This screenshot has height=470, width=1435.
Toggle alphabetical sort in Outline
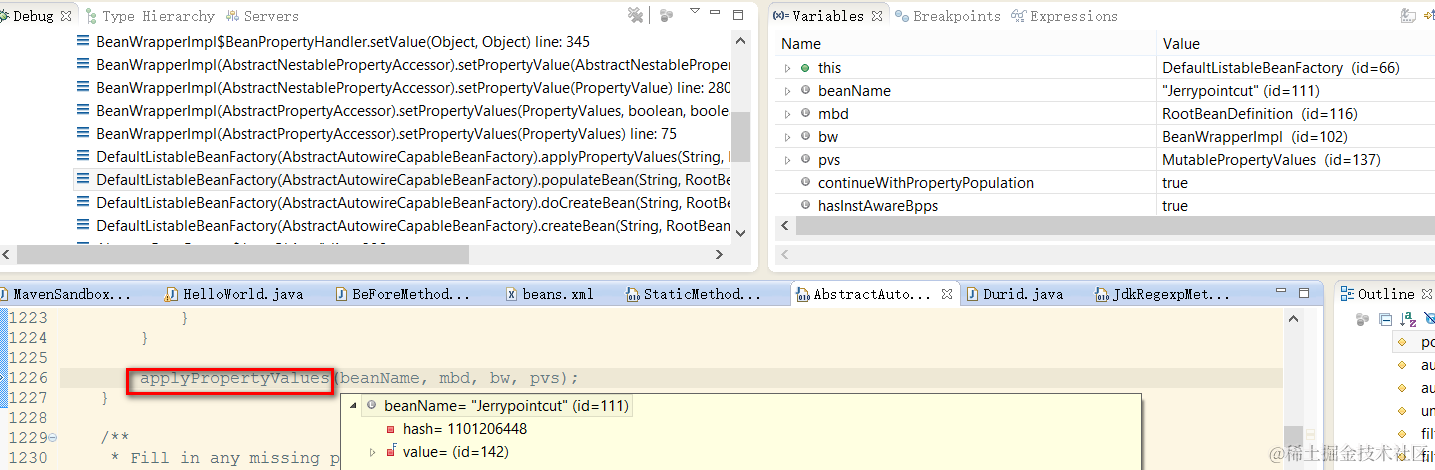[x=1408, y=320]
